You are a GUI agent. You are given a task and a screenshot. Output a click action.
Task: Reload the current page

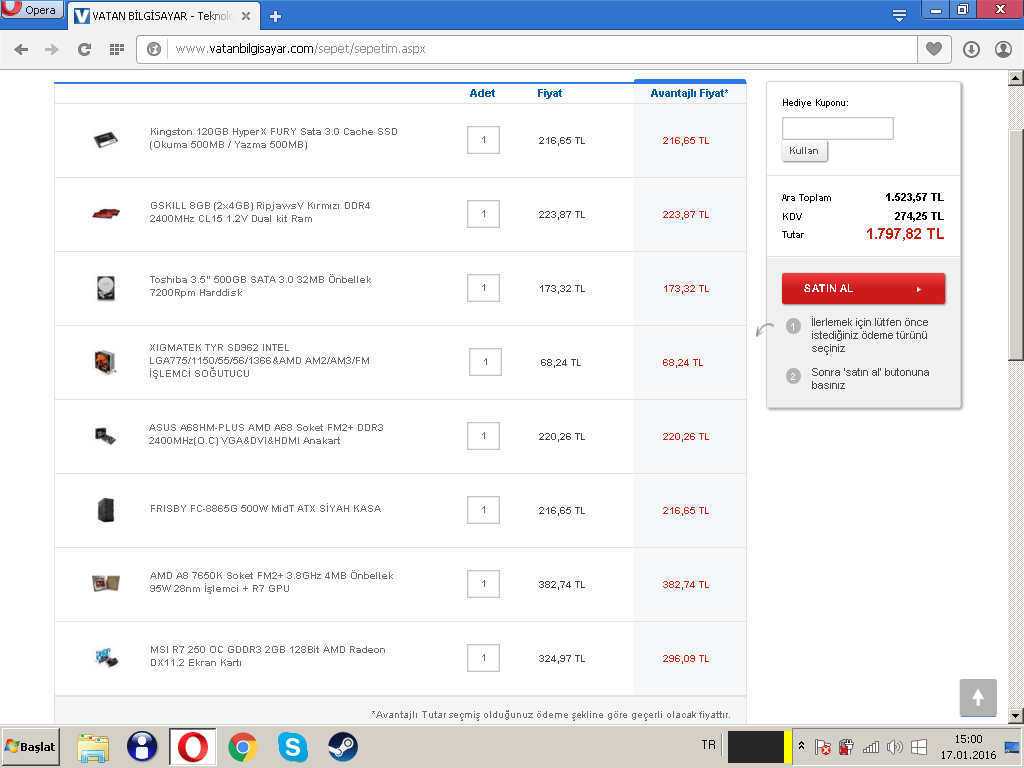pyautogui.click(x=84, y=49)
